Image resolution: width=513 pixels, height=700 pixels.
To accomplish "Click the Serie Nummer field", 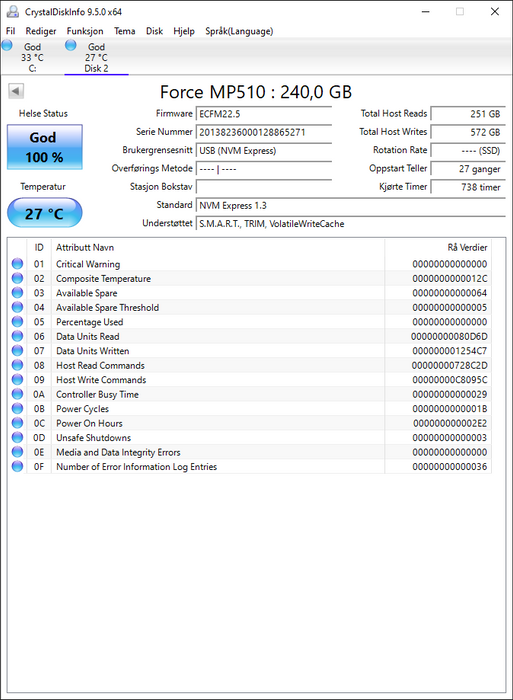I will [x=263, y=132].
